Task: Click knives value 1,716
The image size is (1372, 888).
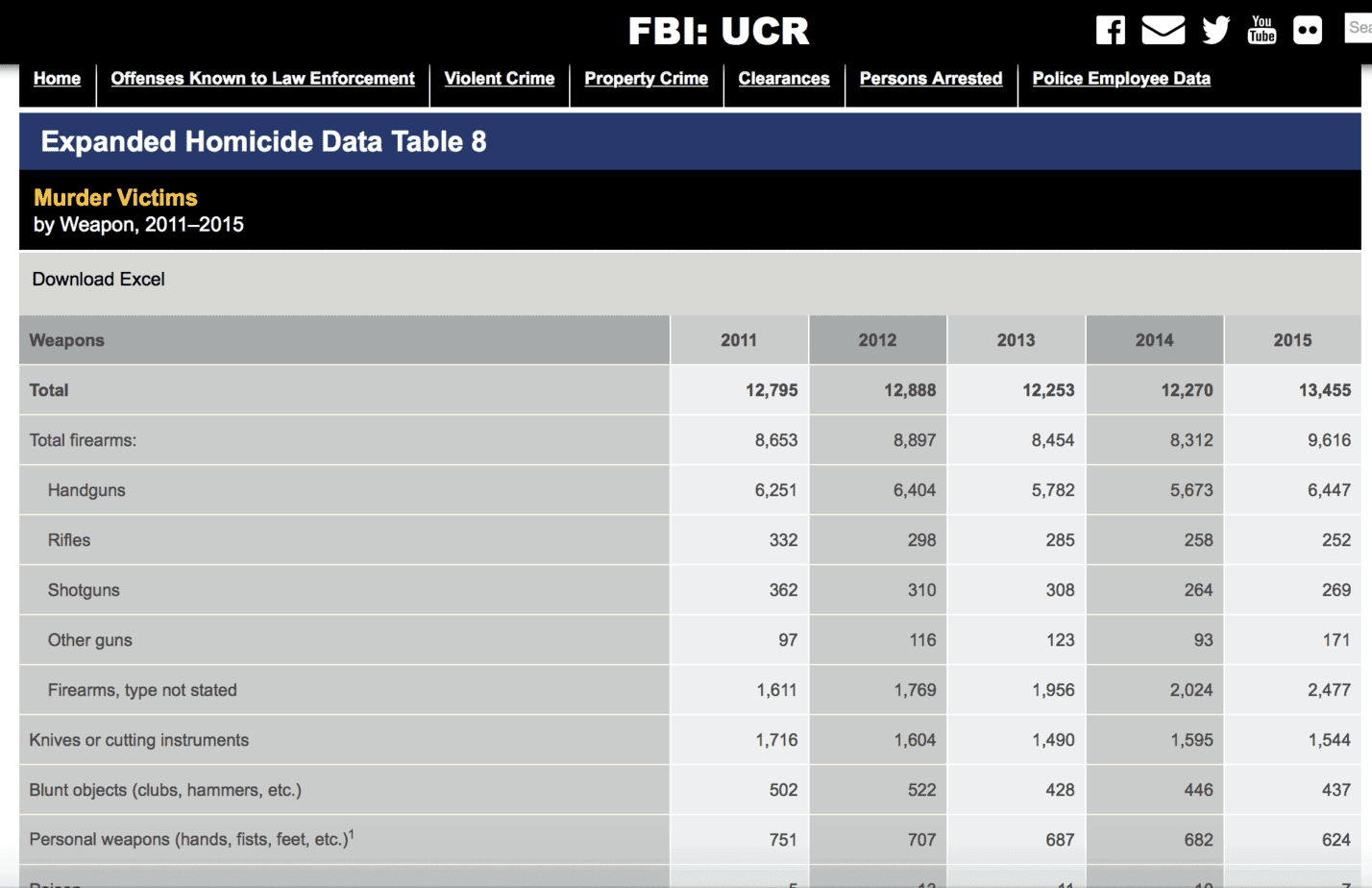Action: pyautogui.click(x=777, y=740)
